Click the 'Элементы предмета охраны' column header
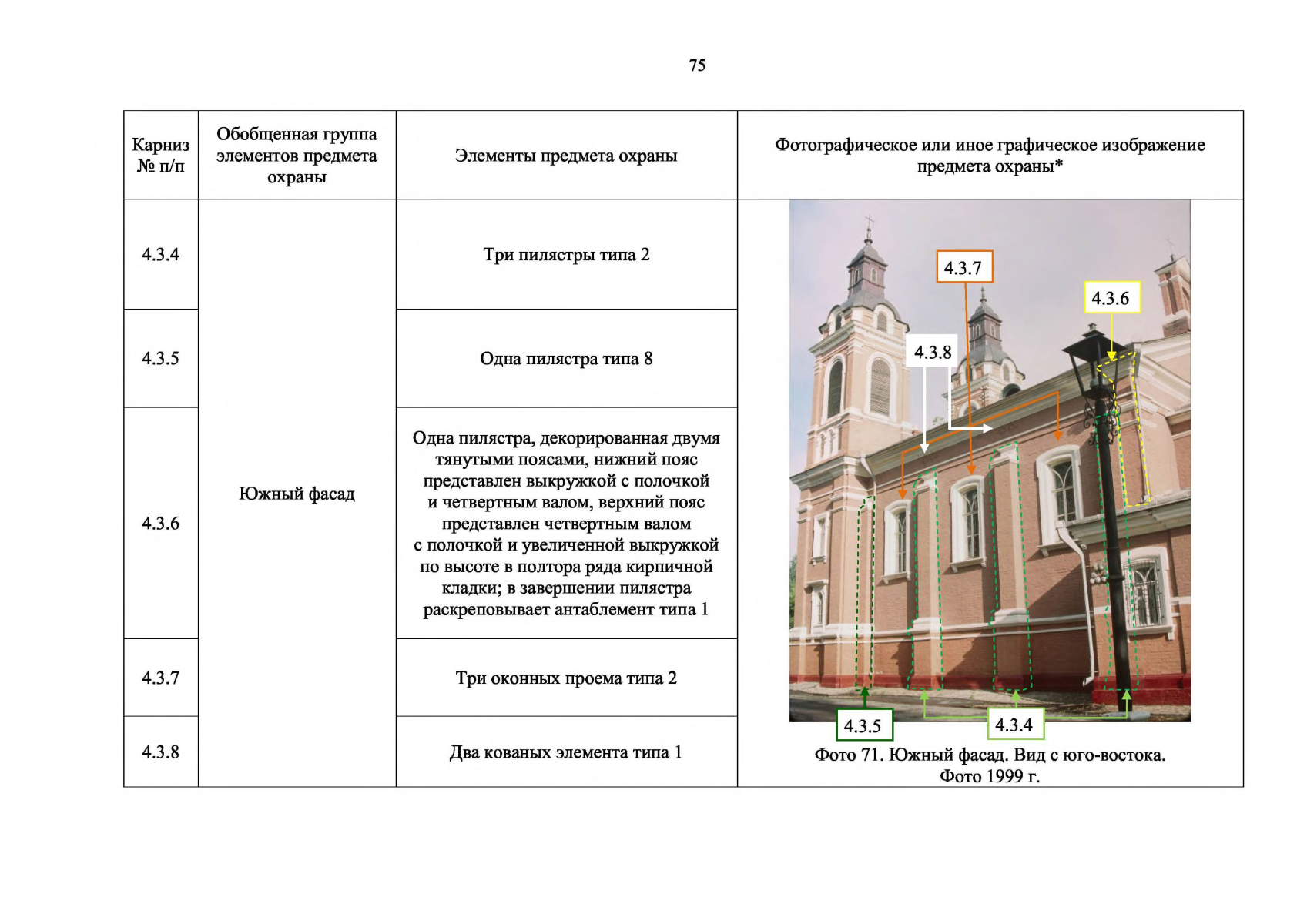This screenshot has height=924, width=1307. click(x=566, y=156)
